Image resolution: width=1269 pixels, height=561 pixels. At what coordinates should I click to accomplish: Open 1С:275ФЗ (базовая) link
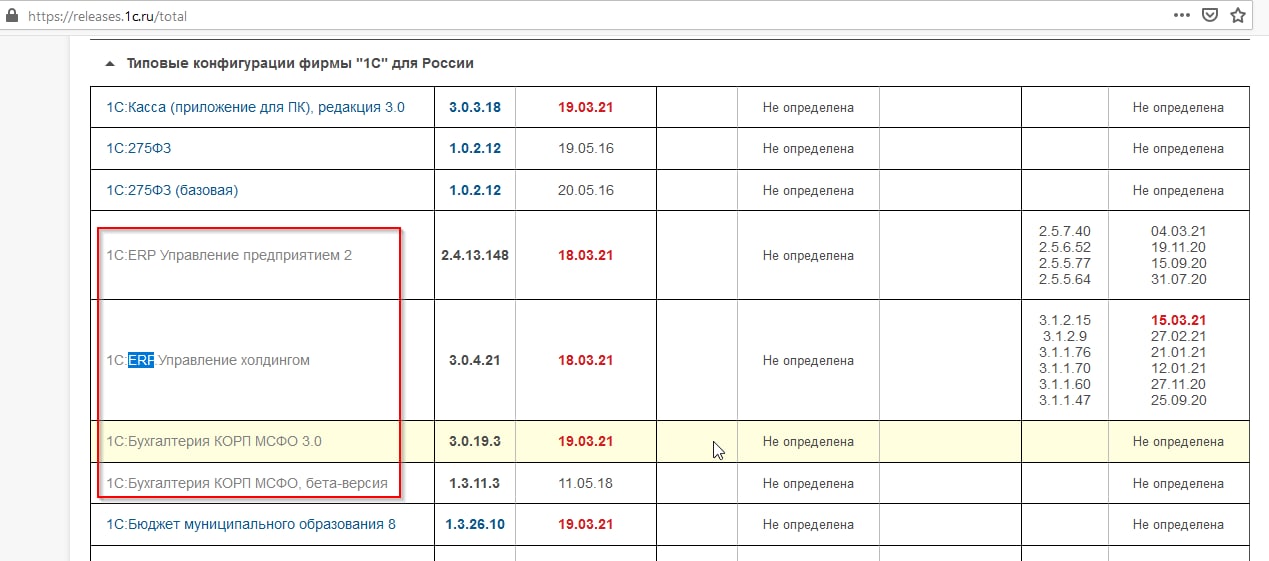click(172, 190)
